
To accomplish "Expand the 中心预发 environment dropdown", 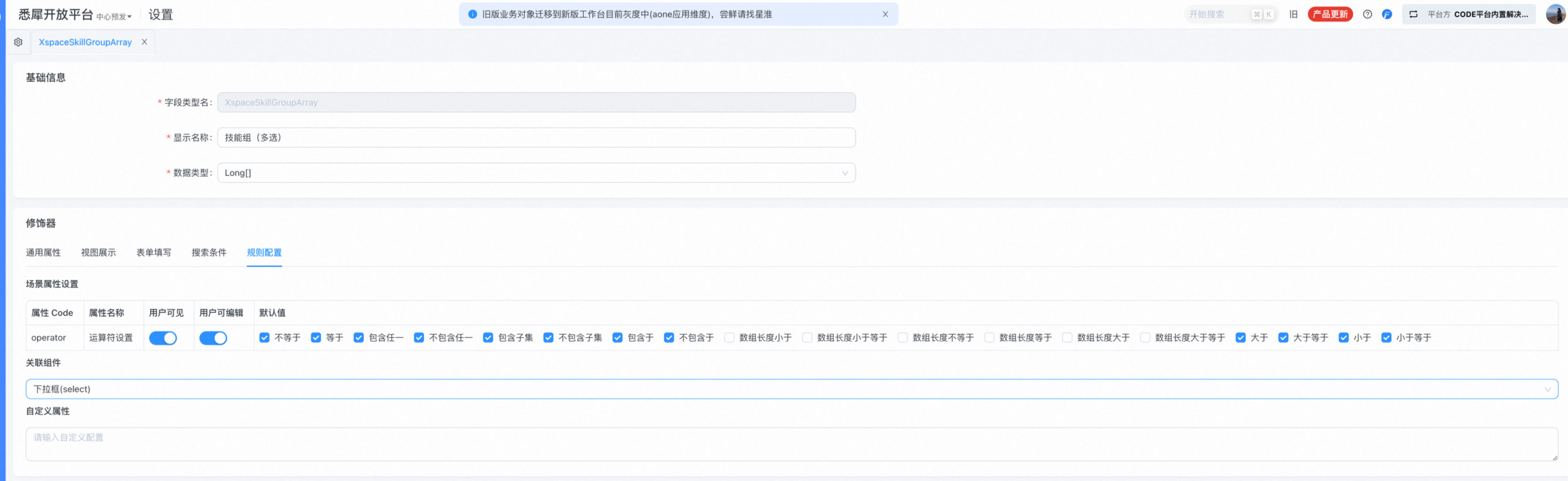I will (114, 17).
